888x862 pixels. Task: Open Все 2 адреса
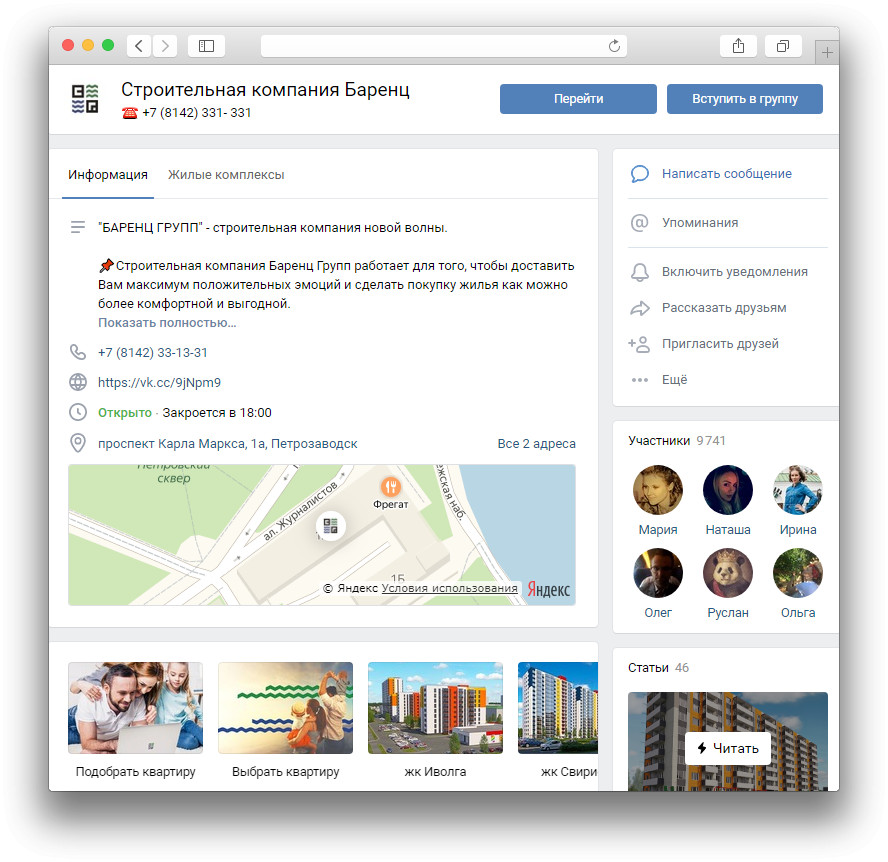pyautogui.click(x=536, y=443)
